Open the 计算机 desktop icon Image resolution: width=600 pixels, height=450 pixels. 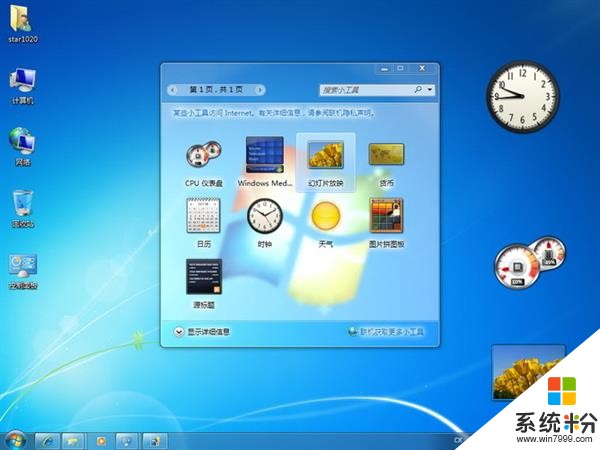[x=23, y=86]
